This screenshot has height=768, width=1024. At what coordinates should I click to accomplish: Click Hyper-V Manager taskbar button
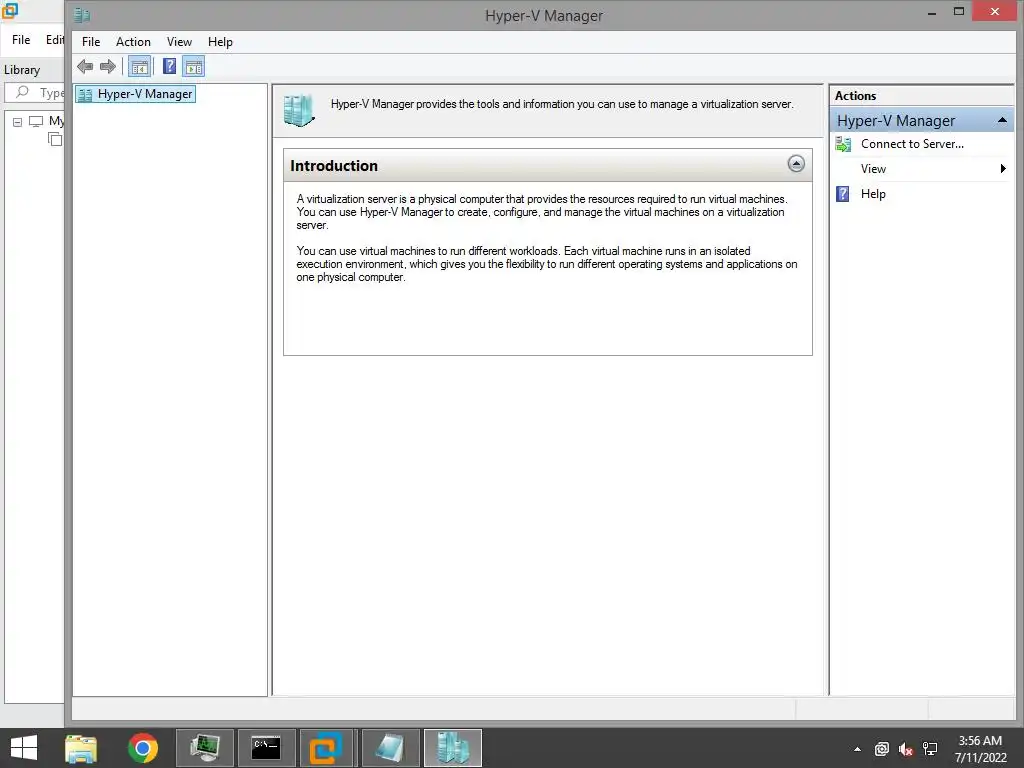(x=453, y=748)
